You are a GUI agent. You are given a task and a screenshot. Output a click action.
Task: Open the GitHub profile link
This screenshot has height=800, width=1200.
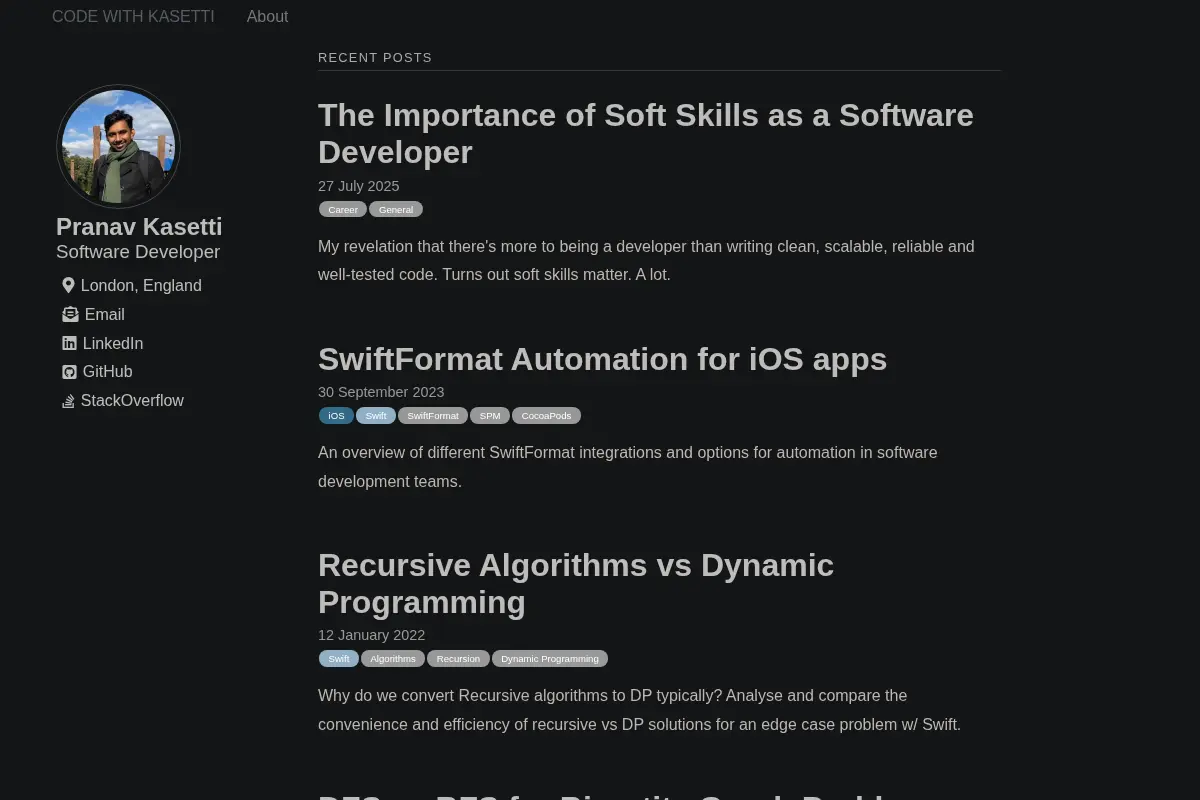pos(108,371)
